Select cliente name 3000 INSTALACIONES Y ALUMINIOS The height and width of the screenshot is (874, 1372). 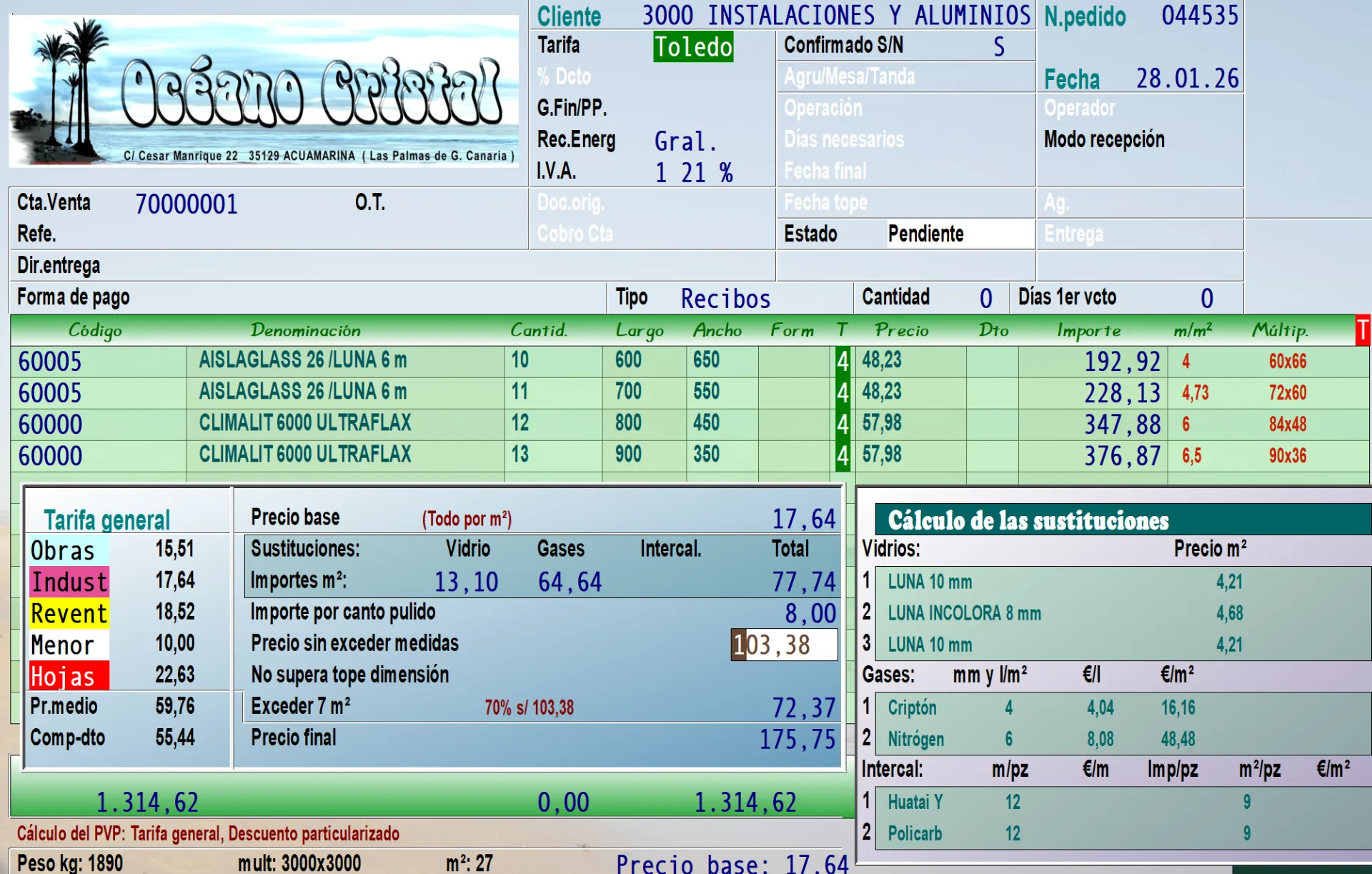pyautogui.click(x=836, y=15)
